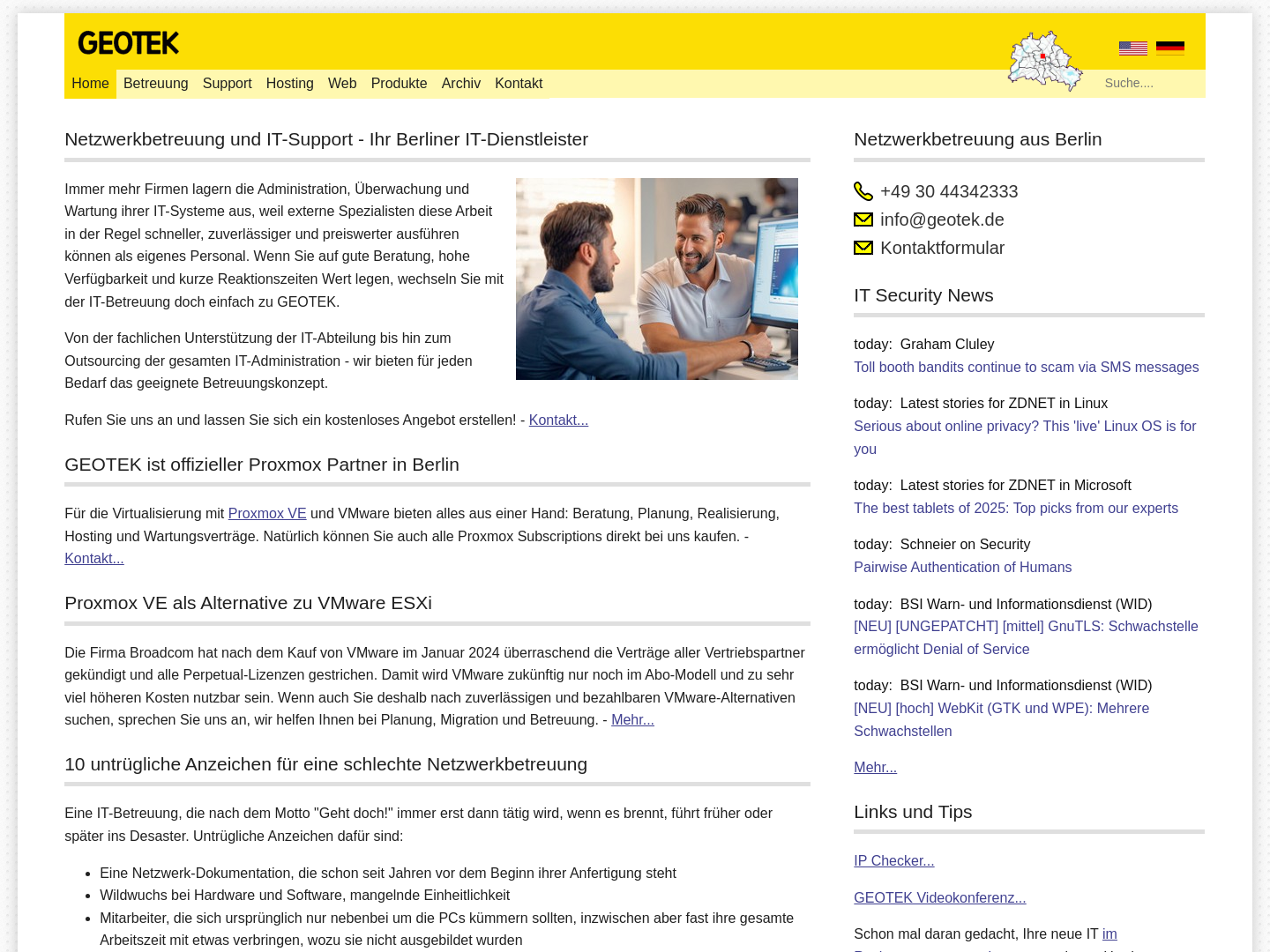Viewport: 1270px width, 952px height.
Task: Open the Archiv menu item
Action: pos(461,84)
